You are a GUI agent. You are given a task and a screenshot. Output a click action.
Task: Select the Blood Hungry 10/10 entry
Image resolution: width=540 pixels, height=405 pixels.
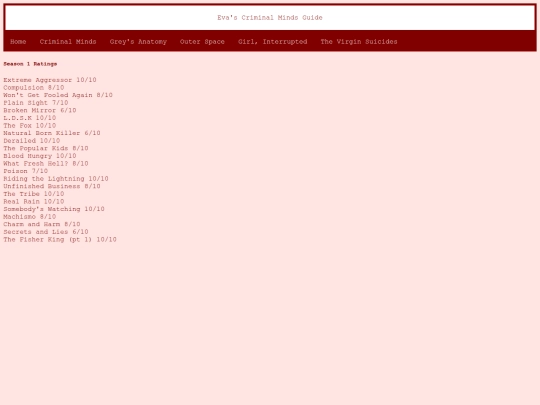(x=40, y=156)
